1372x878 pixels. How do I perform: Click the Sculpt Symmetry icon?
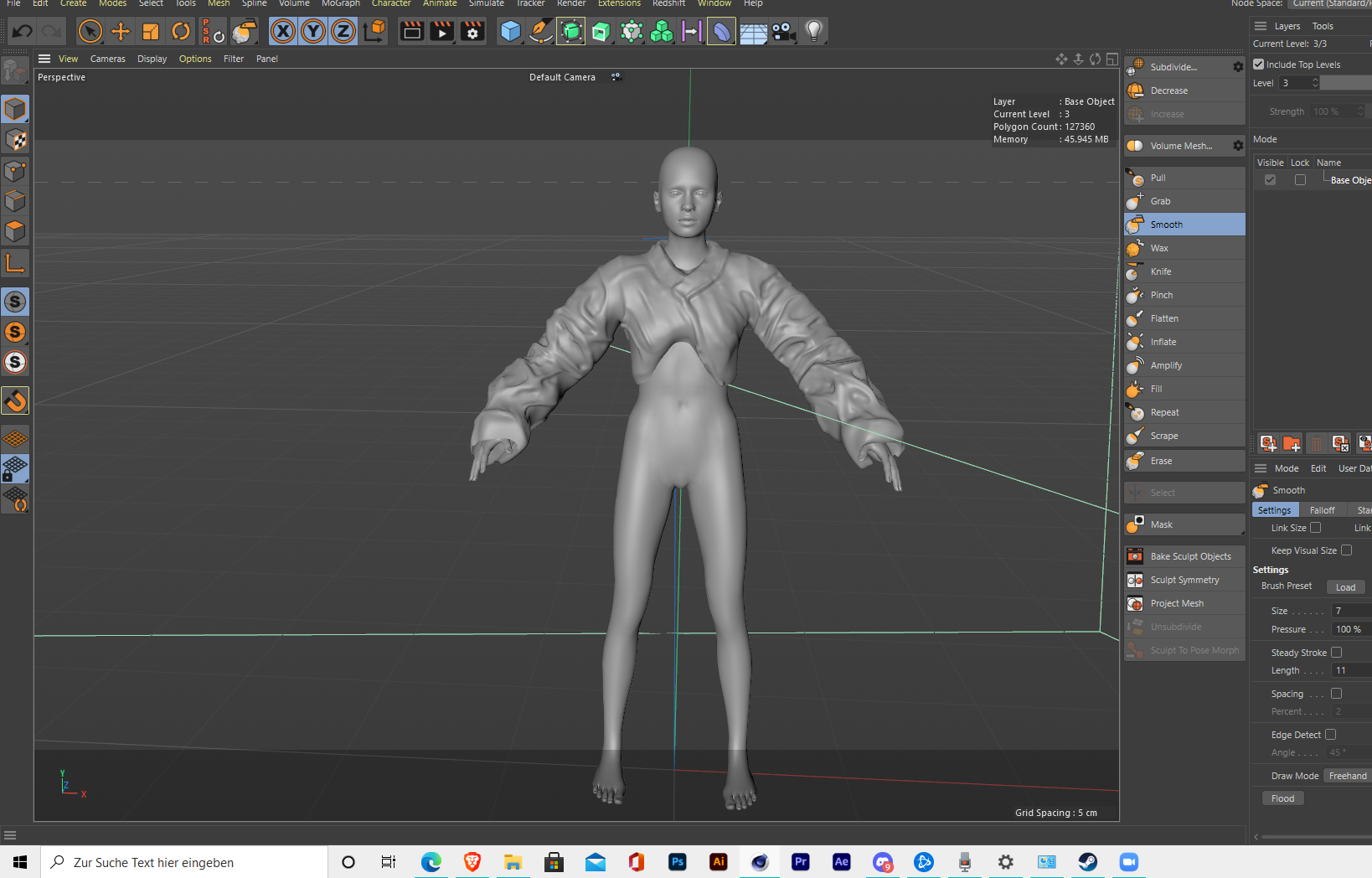1136,579
